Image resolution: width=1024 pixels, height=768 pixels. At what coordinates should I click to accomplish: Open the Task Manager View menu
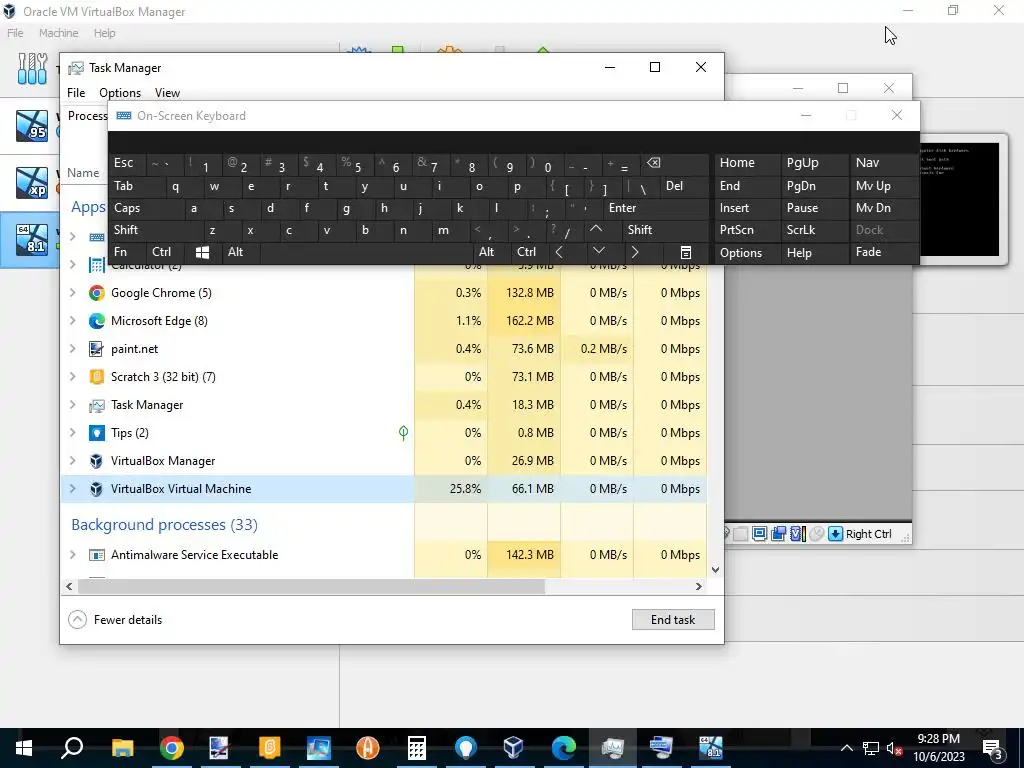167,93
